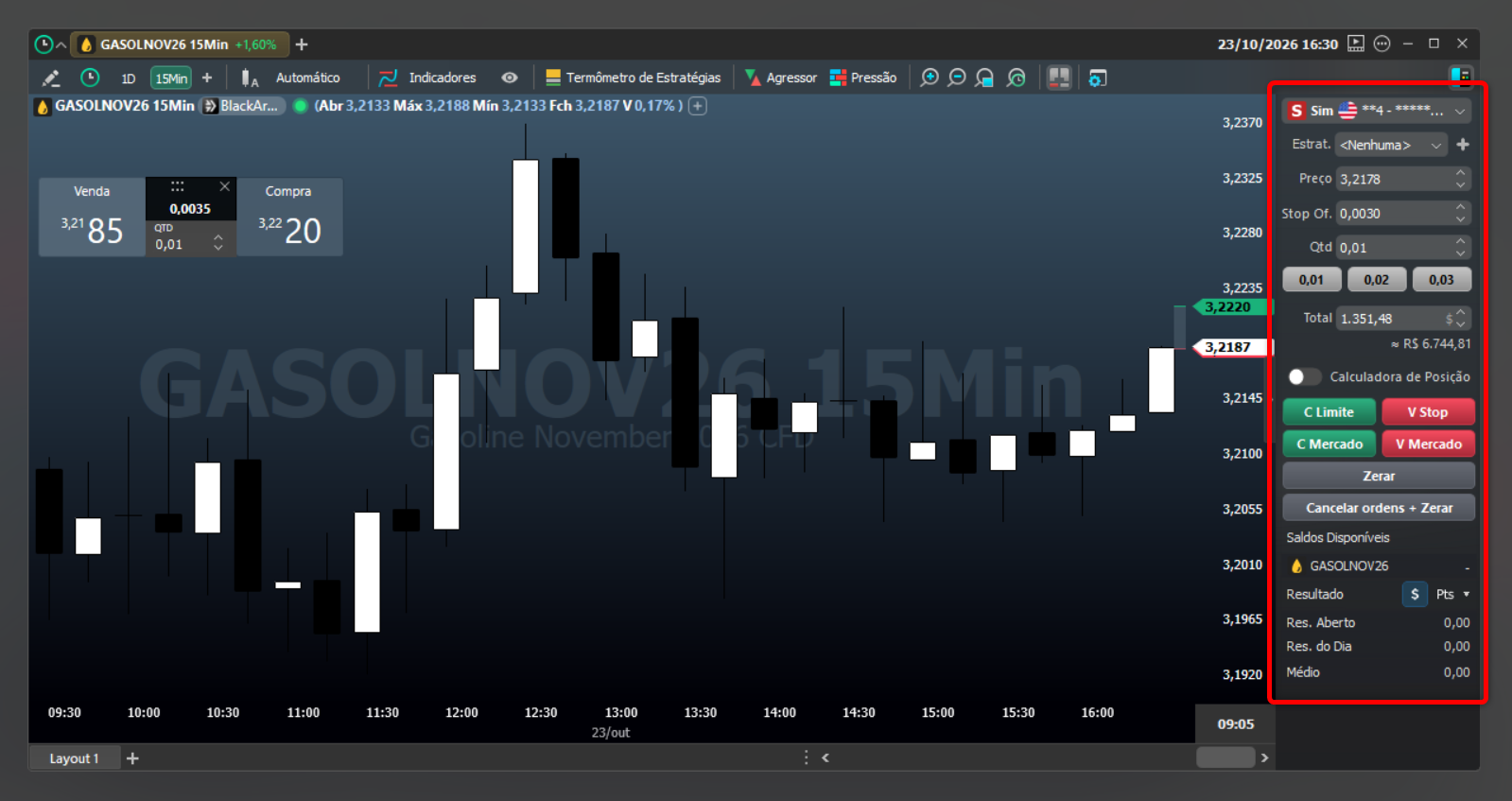Switch to the Layout 1 tab
This screenshot has height=801, width=1512.
[x=75, y=758]
